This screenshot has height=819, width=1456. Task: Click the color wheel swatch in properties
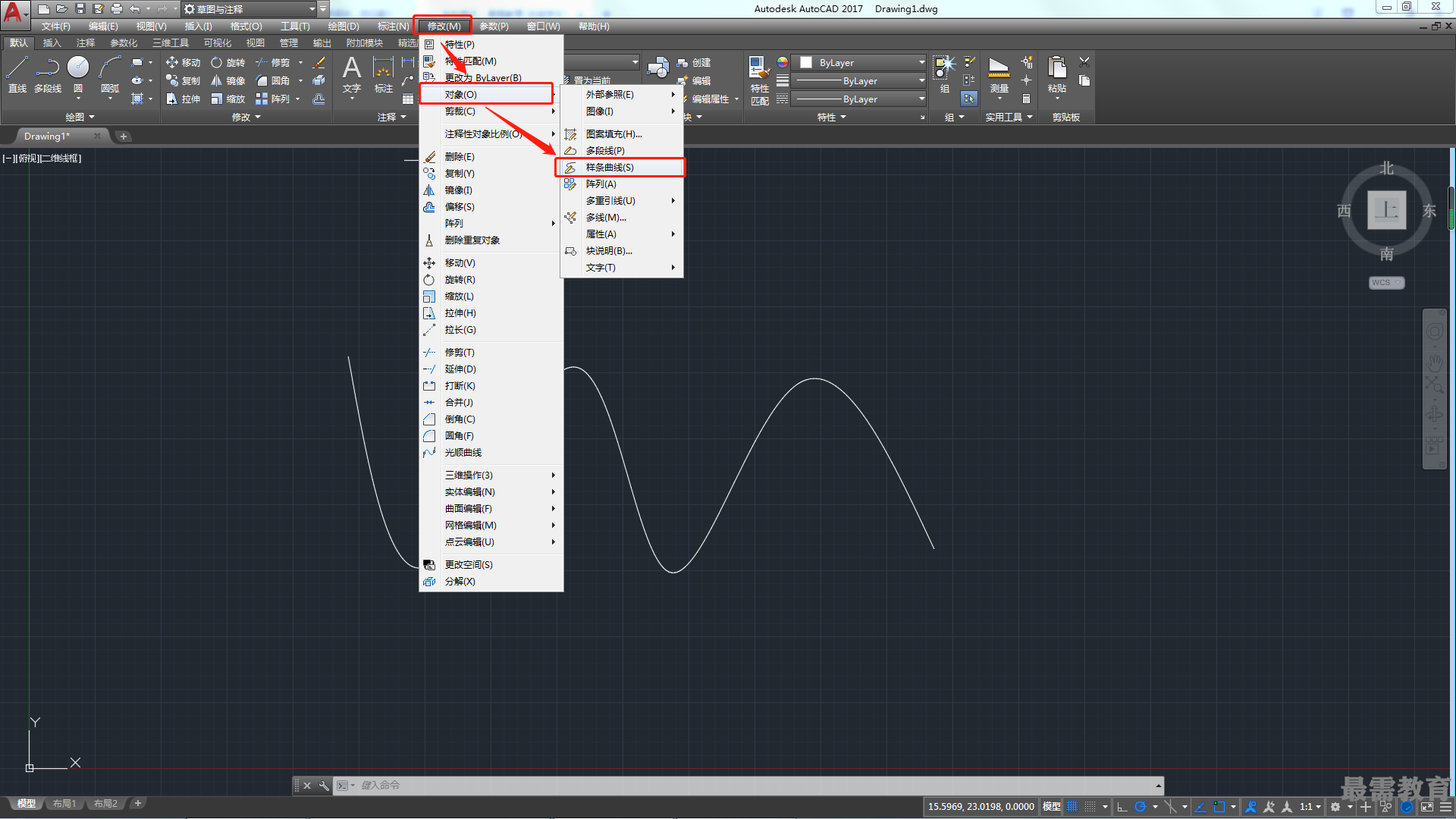783,62
